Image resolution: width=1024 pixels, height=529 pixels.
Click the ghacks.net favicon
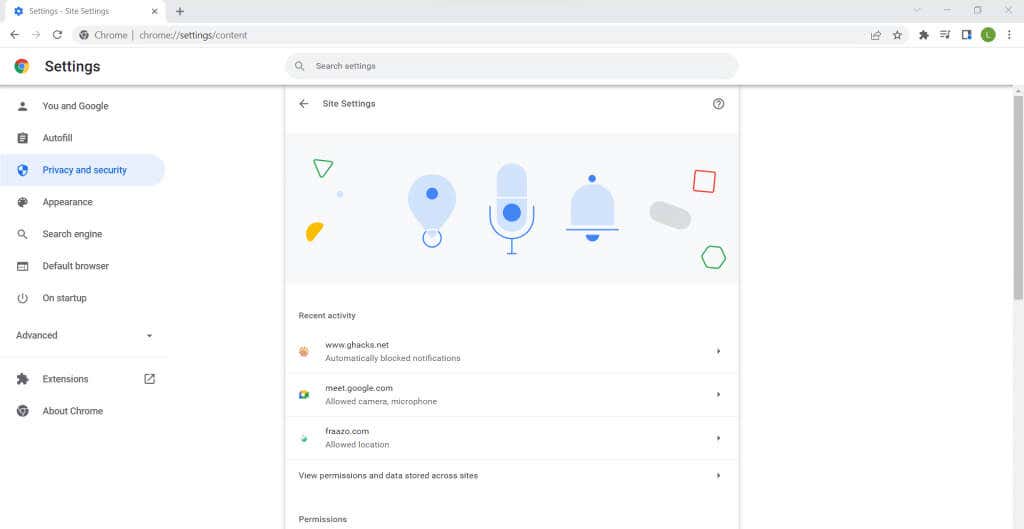(304, 351)
